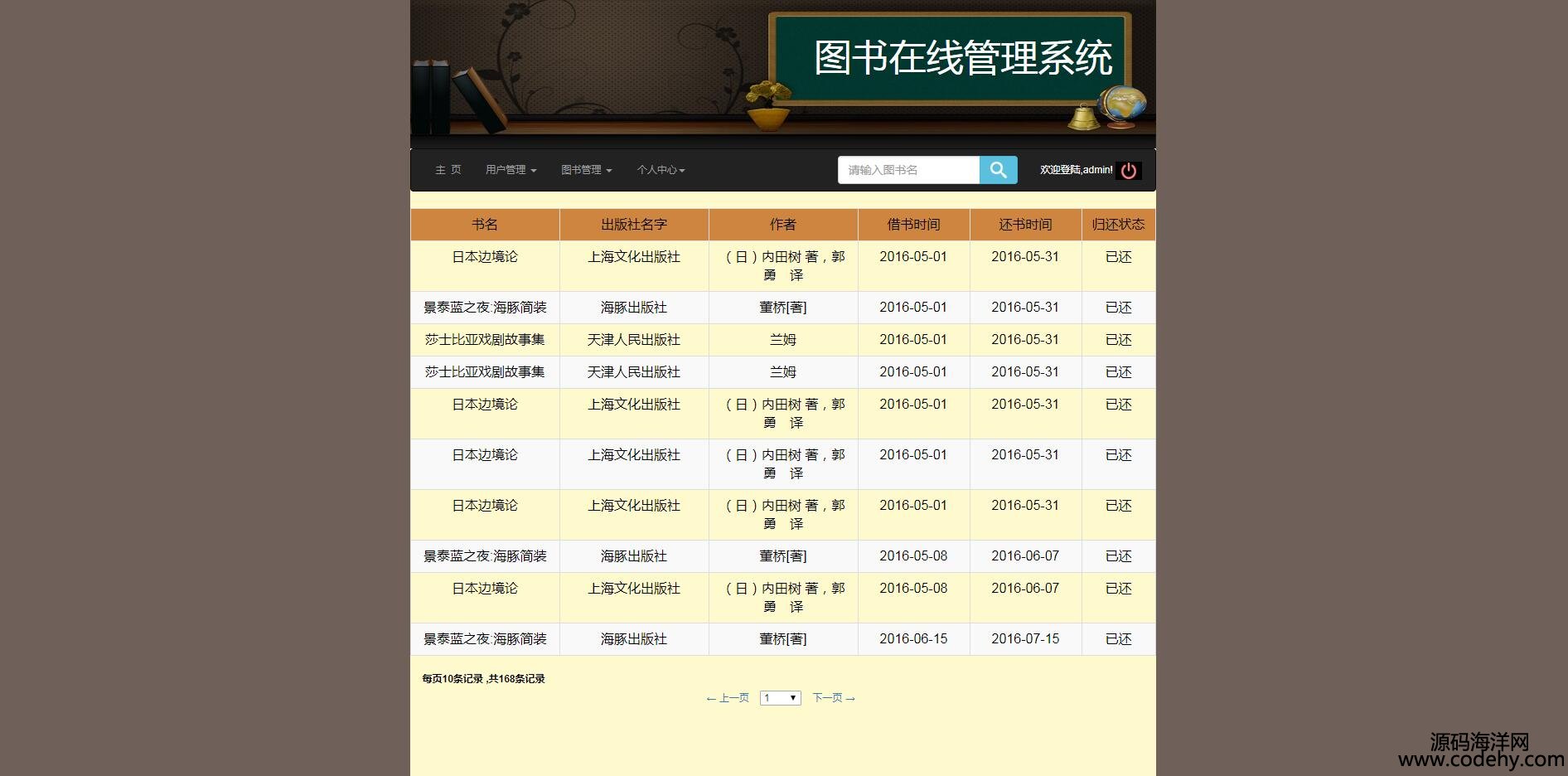This screenshot has height=776, width=1568.
Task: Click the 借书时间 column header
Action: pyautogui.click(x=913, y=225)
